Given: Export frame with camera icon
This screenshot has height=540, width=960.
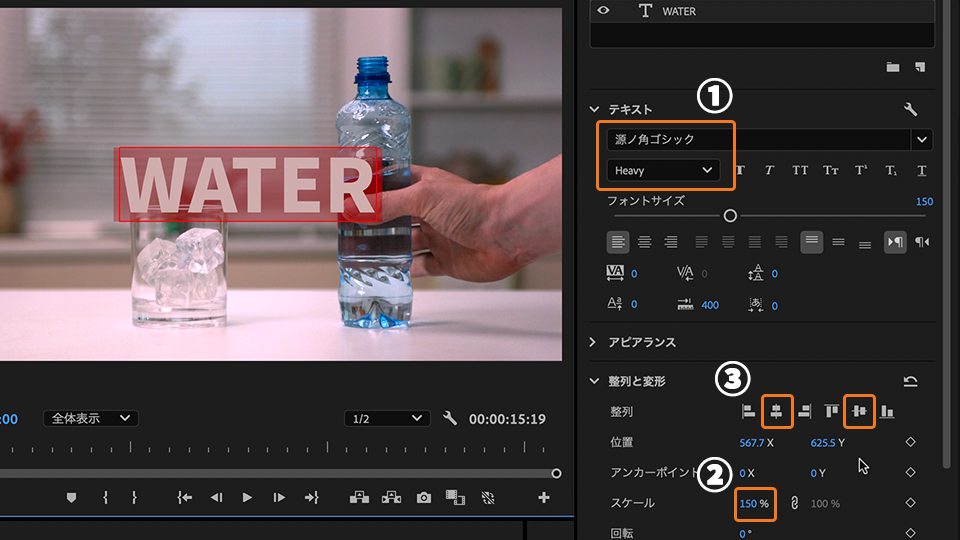Looking at the screenshot, I should pyautogui.click(x=424, y=498).
